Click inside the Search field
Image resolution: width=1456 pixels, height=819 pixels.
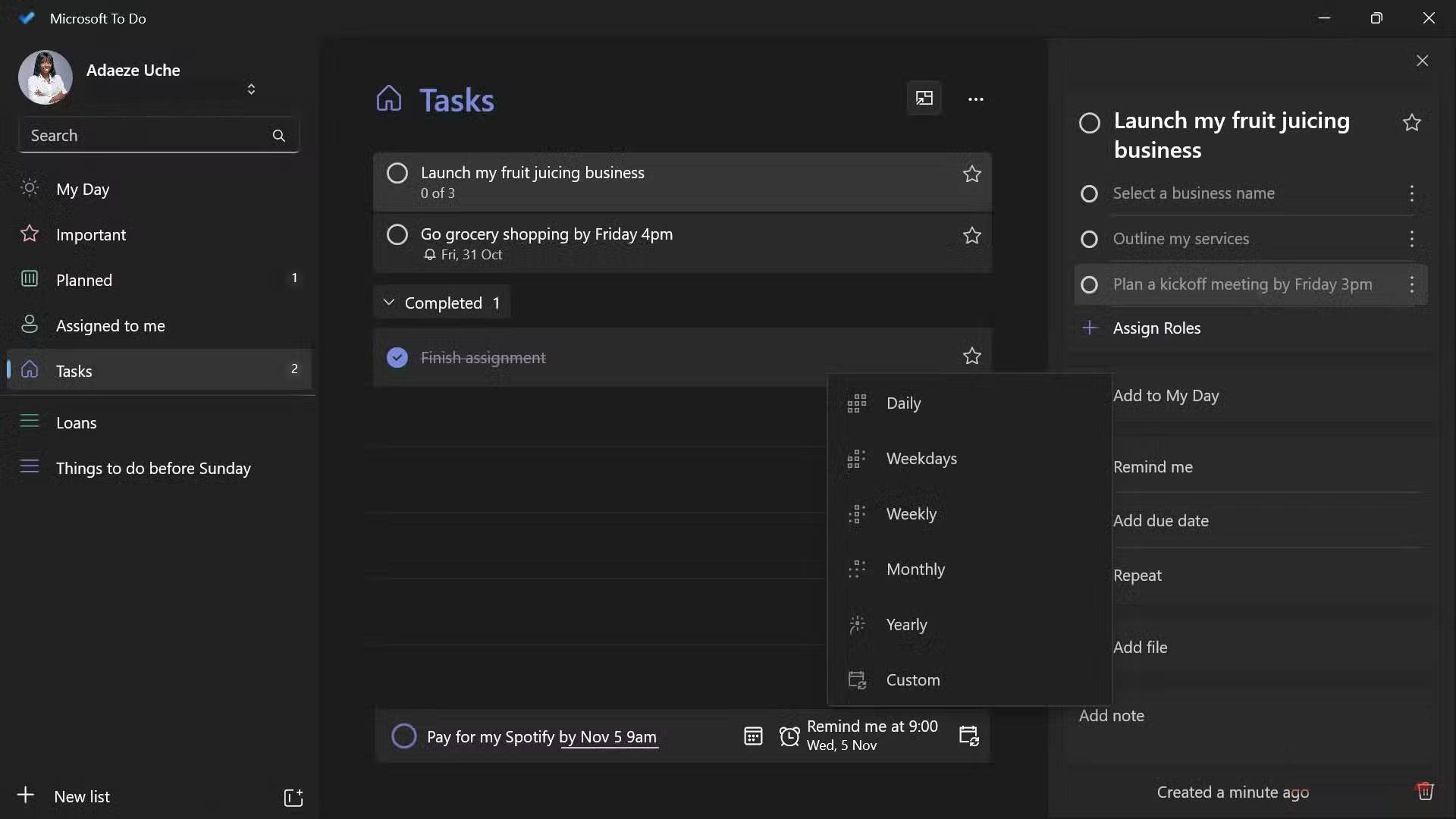coord(144,135)
